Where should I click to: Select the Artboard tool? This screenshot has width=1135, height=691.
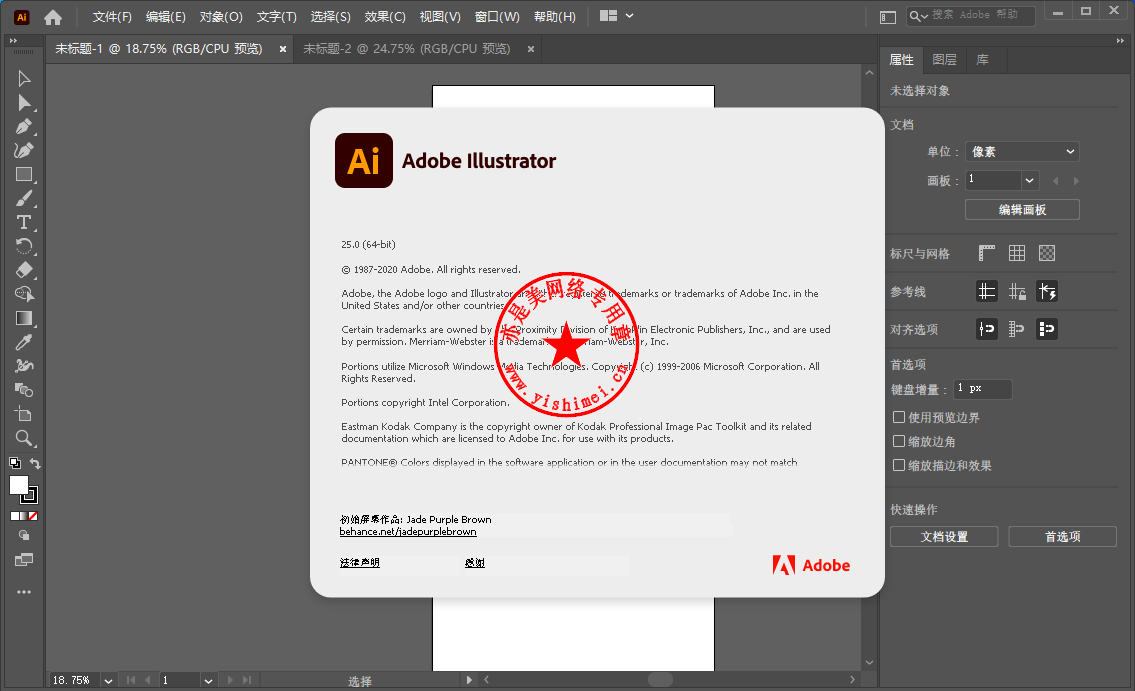[x=24, y=414]
